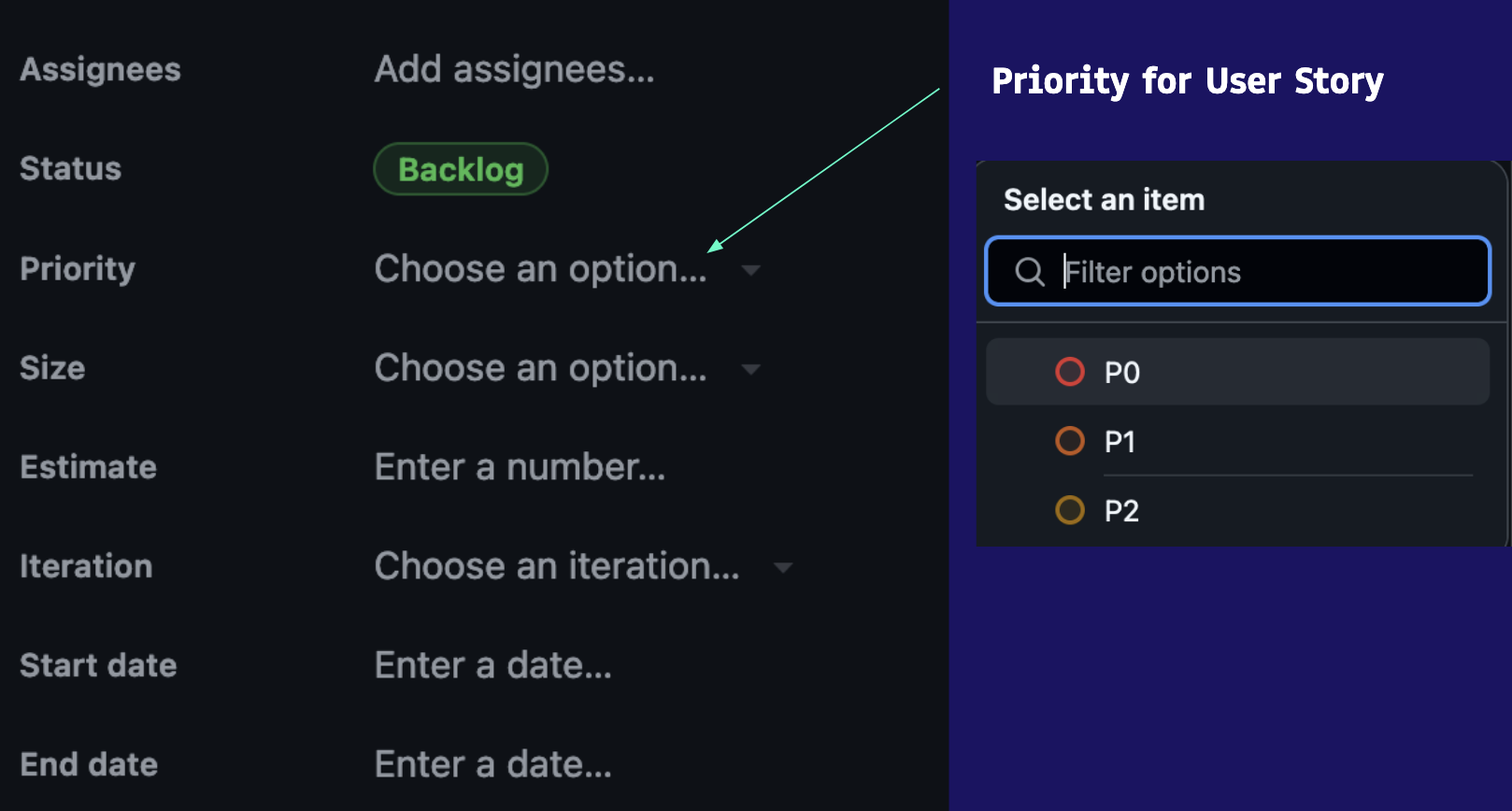The image size is (1512, 811).
Task: Click the Start date entry field
Action: 493,665
